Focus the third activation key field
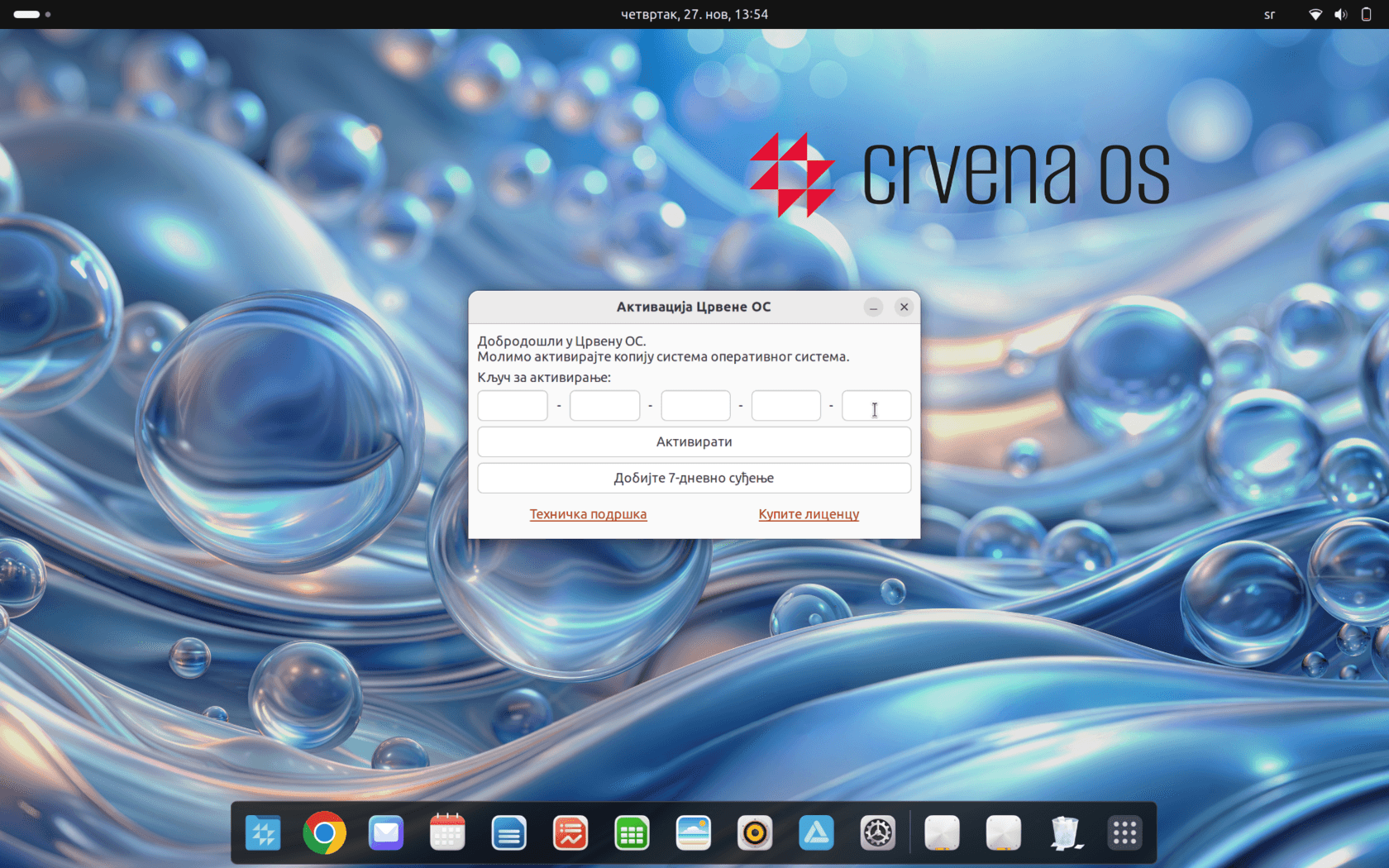 [x=695, y=406]
